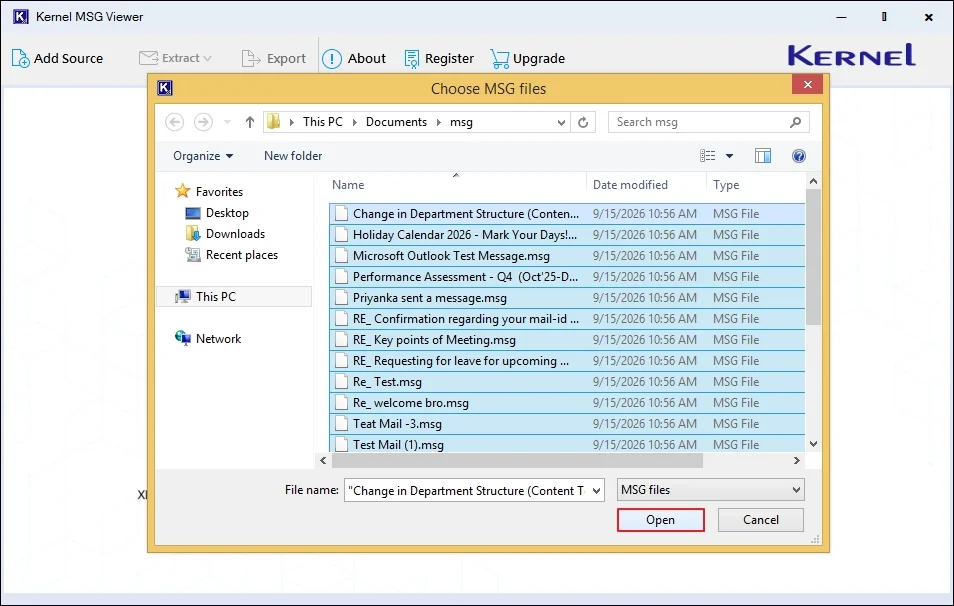Open the Help icon
This screenshot has height=606, width=954.
(x=799, y=156)
